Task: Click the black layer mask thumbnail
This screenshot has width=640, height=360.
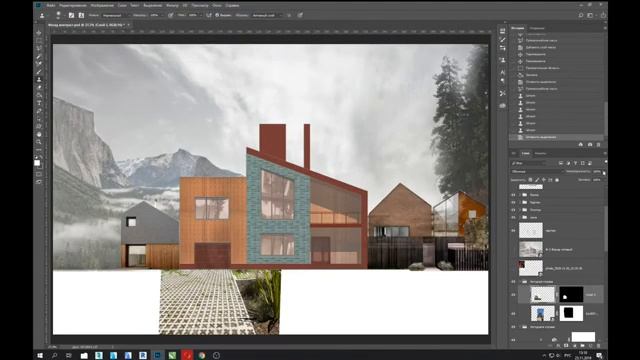Action: [x=571, y=294]
